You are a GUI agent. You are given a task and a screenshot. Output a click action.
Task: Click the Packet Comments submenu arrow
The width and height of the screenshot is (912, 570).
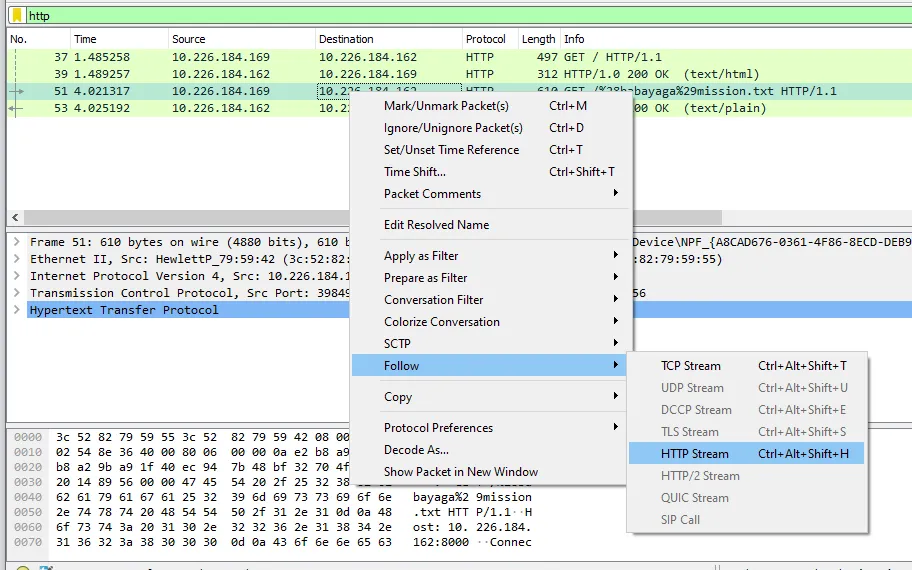pyautogui.click(x=615, y=193)
